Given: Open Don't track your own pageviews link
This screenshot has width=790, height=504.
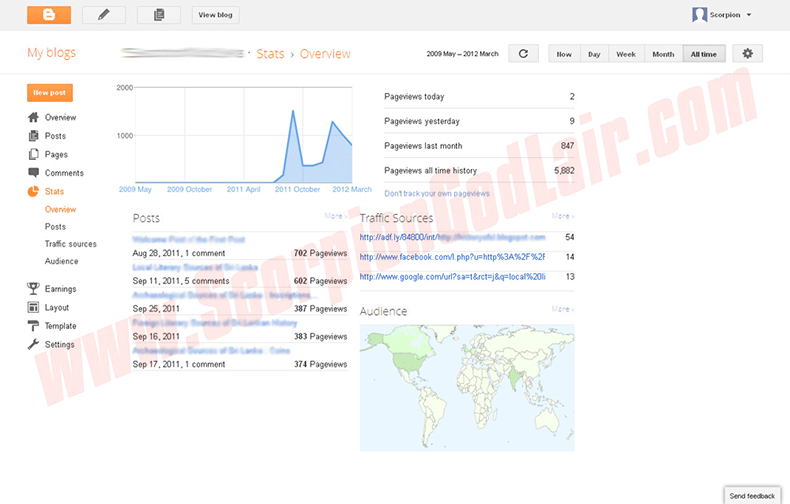Looking at the screenshot, I should [x=437, y=194].
